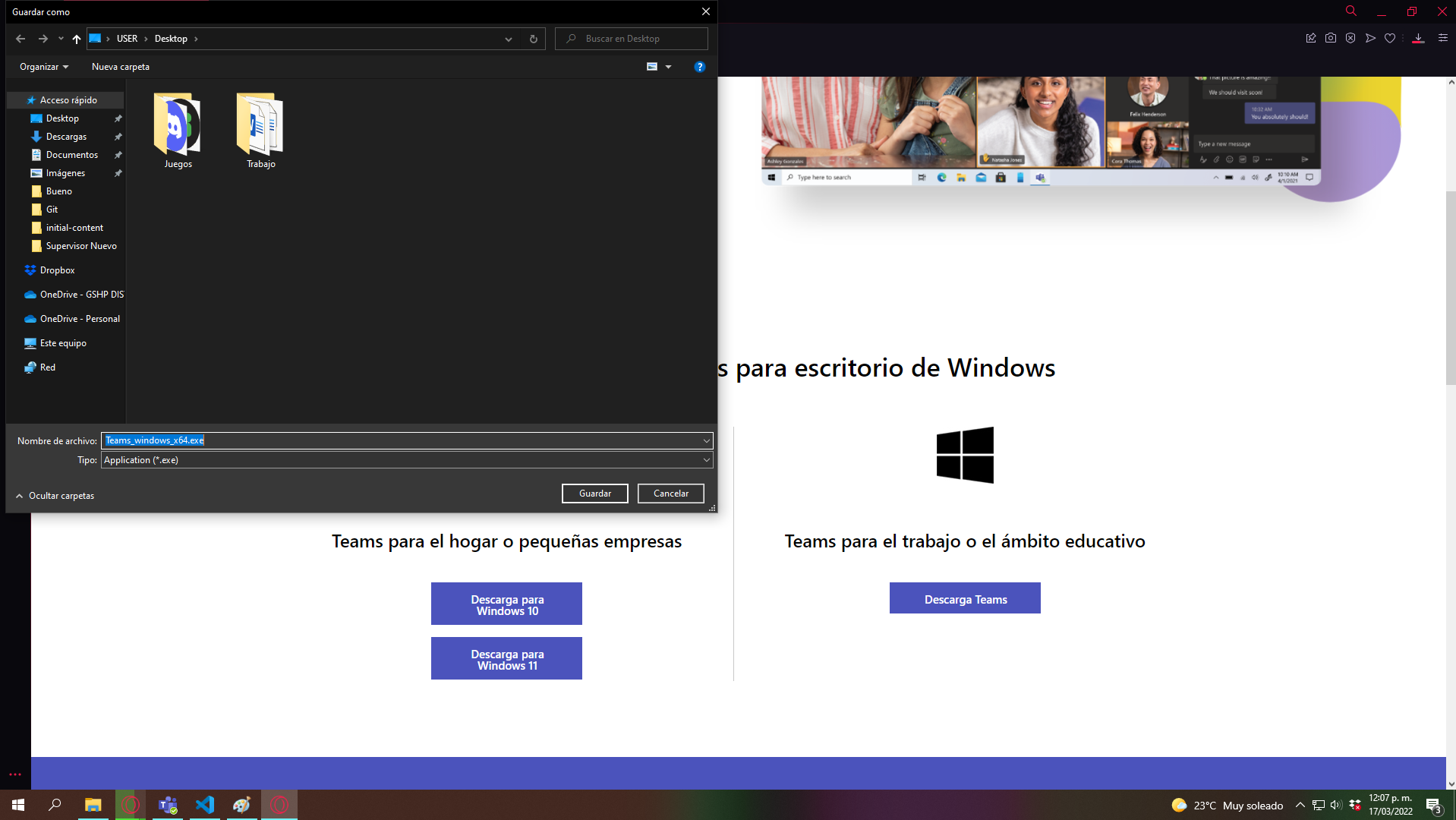Open recent locations dropdown arrow
The image size is (1456, 820).
pos(61,39)
